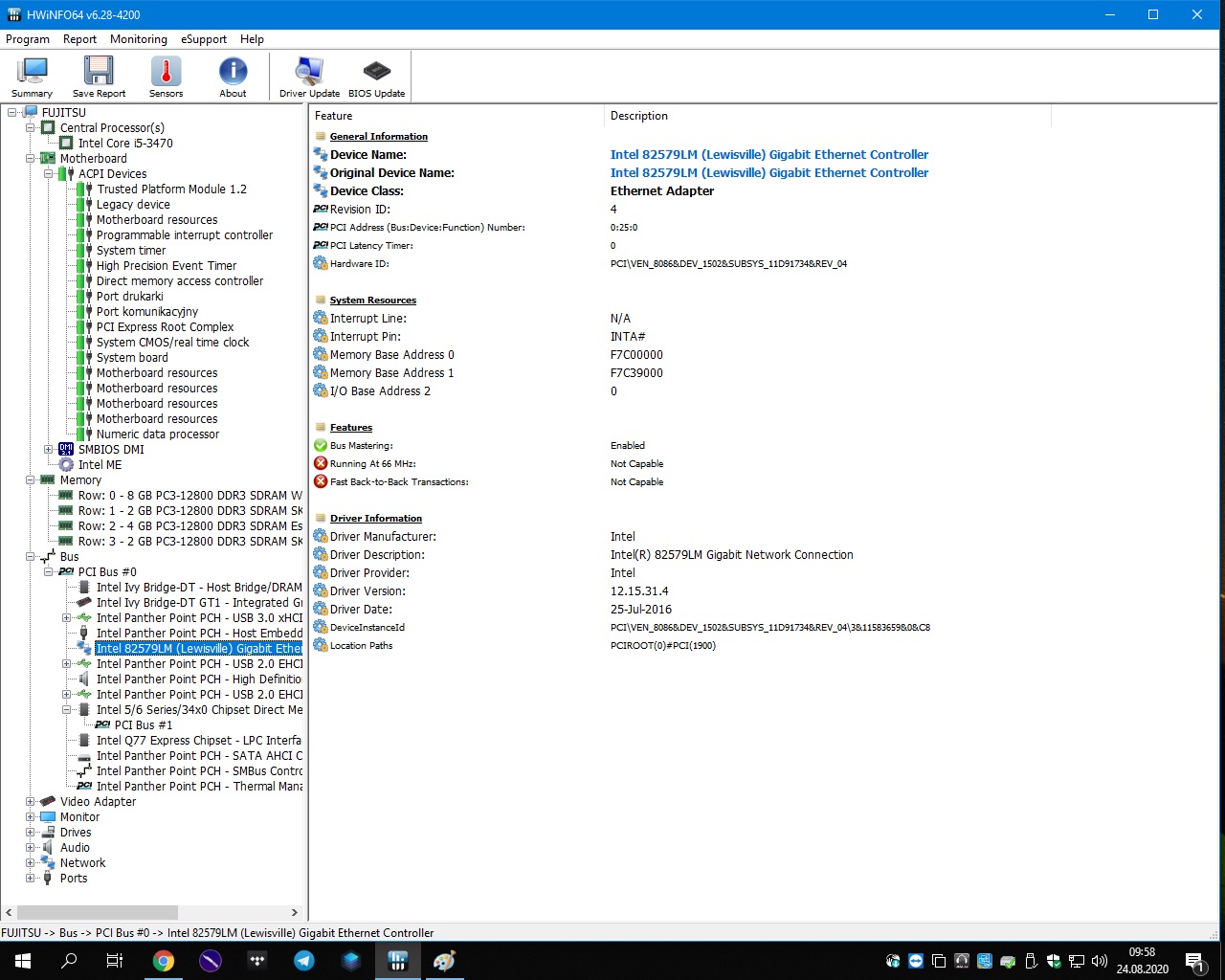This screenshot has width=1225, height=980.
Task: Click the Save Report floppy icon
Action: pos(99,77)
